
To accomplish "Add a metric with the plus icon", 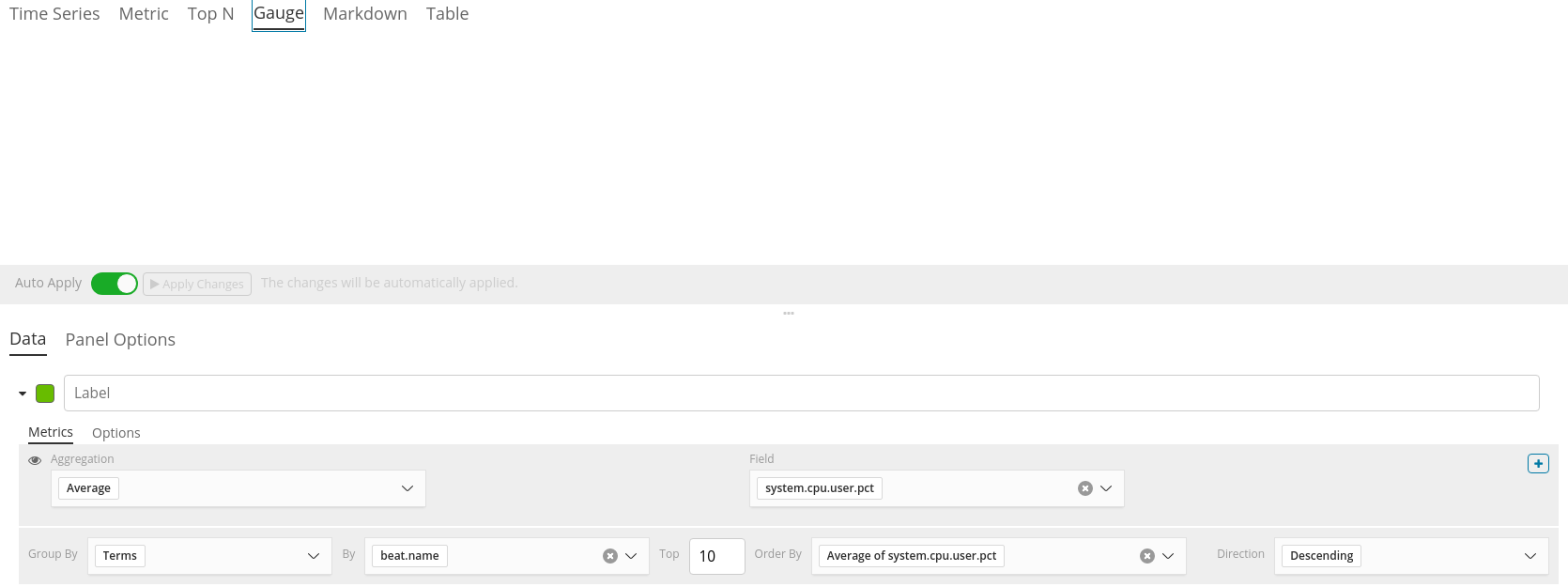I will click(1538, 463).
